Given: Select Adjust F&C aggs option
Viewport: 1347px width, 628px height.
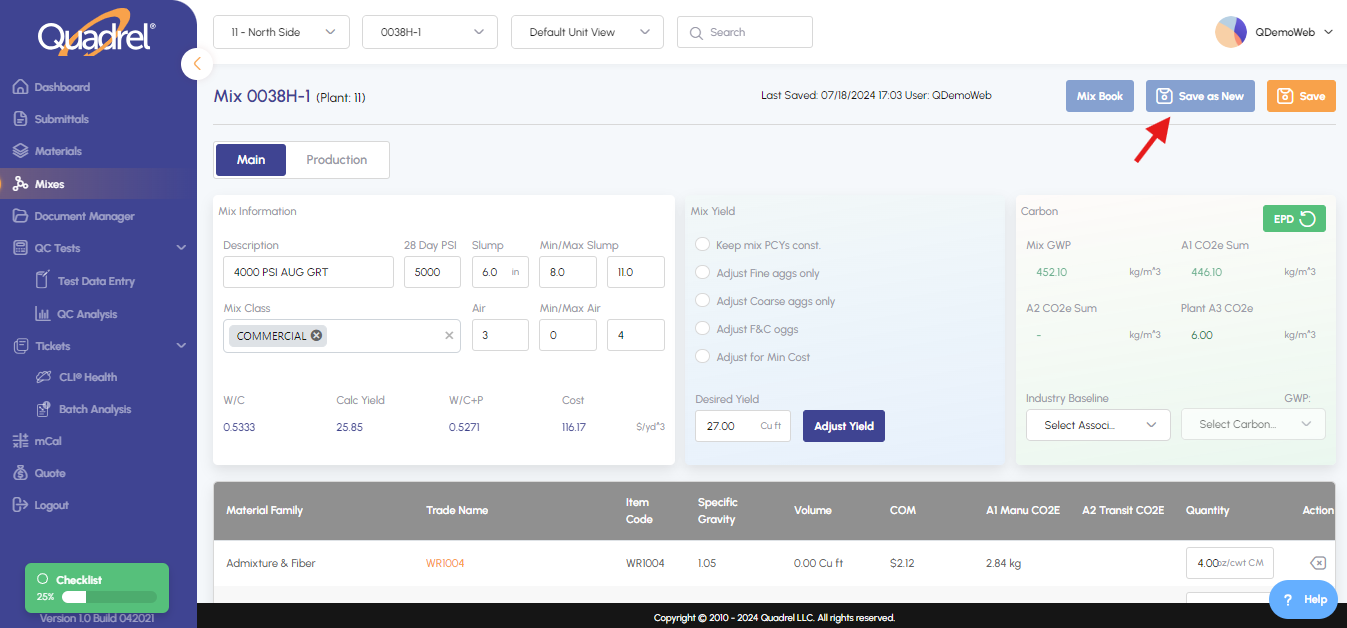Looking at the screenshot, I should coord(703,329).
